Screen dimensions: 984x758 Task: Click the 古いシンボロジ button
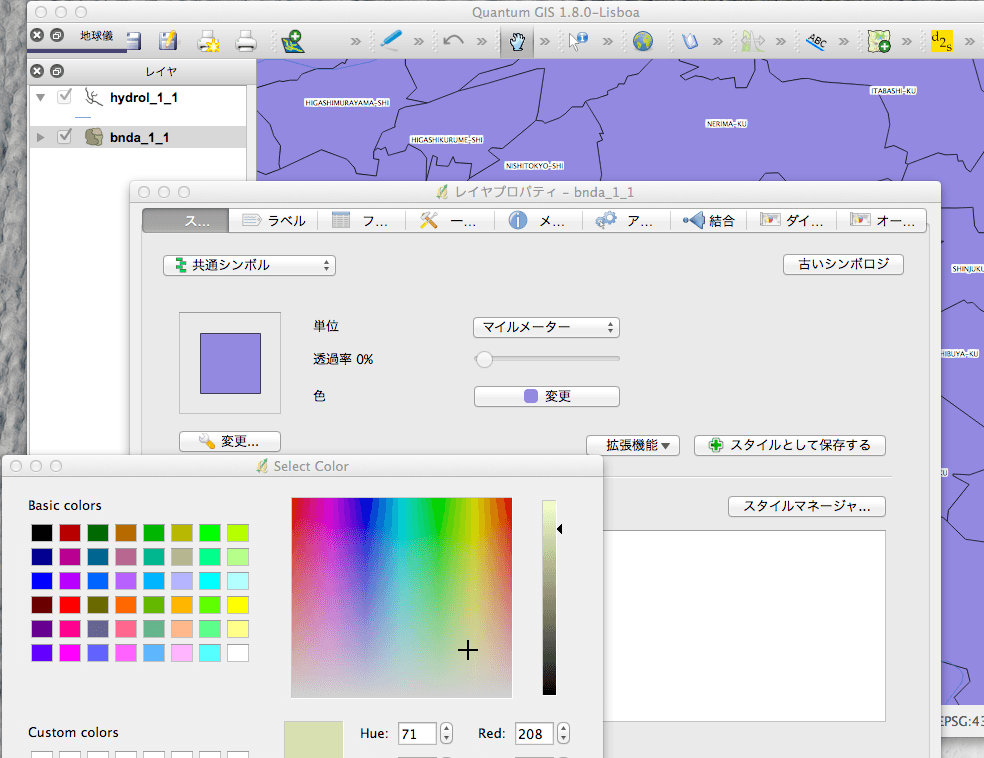coord(843,264)
